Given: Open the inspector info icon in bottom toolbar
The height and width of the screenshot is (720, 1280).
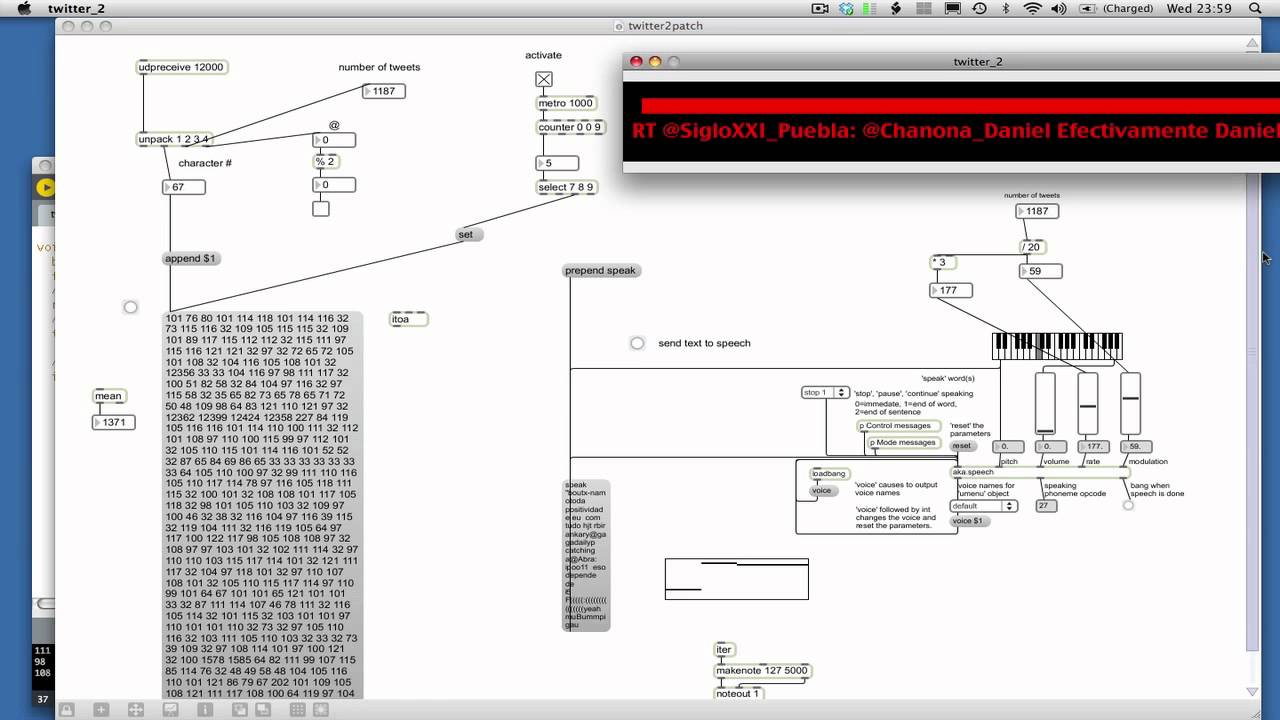Looking at the screenshot, I should click(205, 710).
